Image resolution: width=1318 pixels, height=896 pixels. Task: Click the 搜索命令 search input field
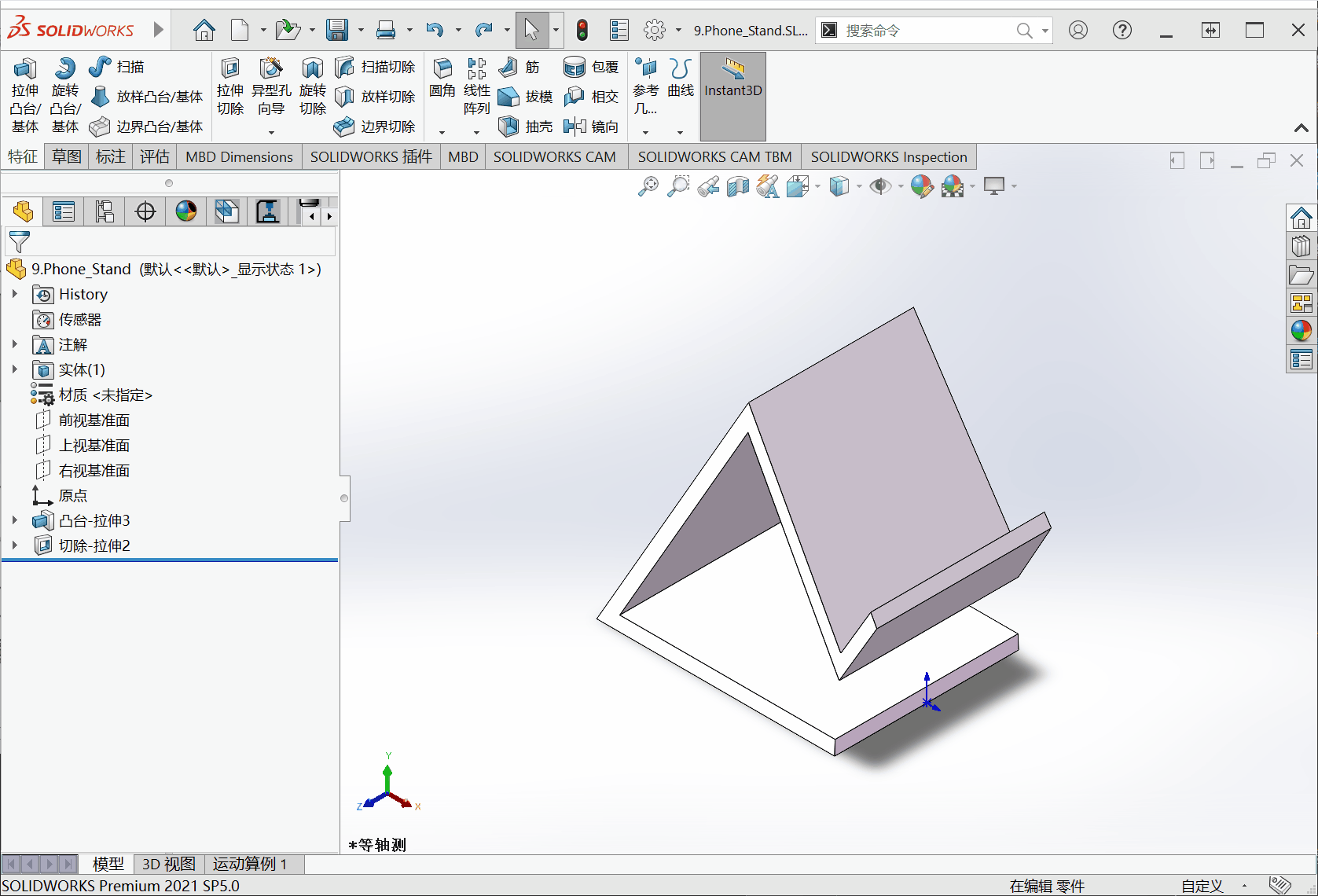point(927,31)
